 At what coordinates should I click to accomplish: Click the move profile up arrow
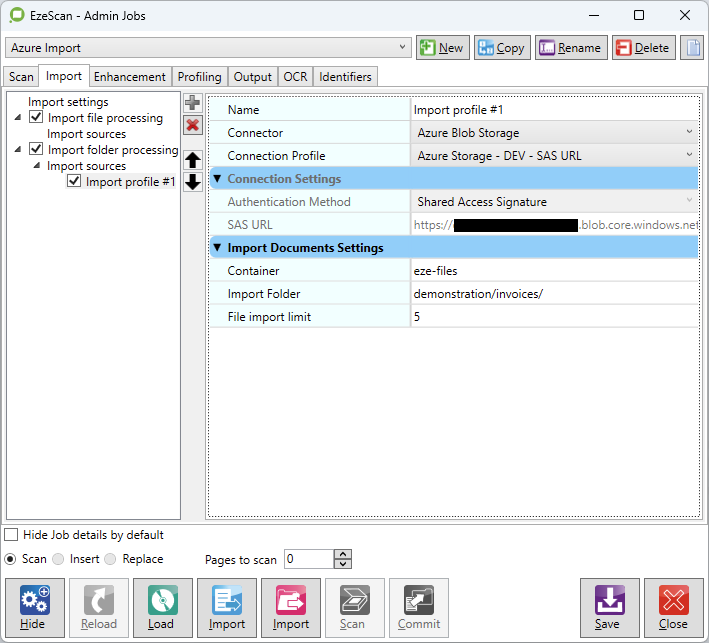[193, 160]
